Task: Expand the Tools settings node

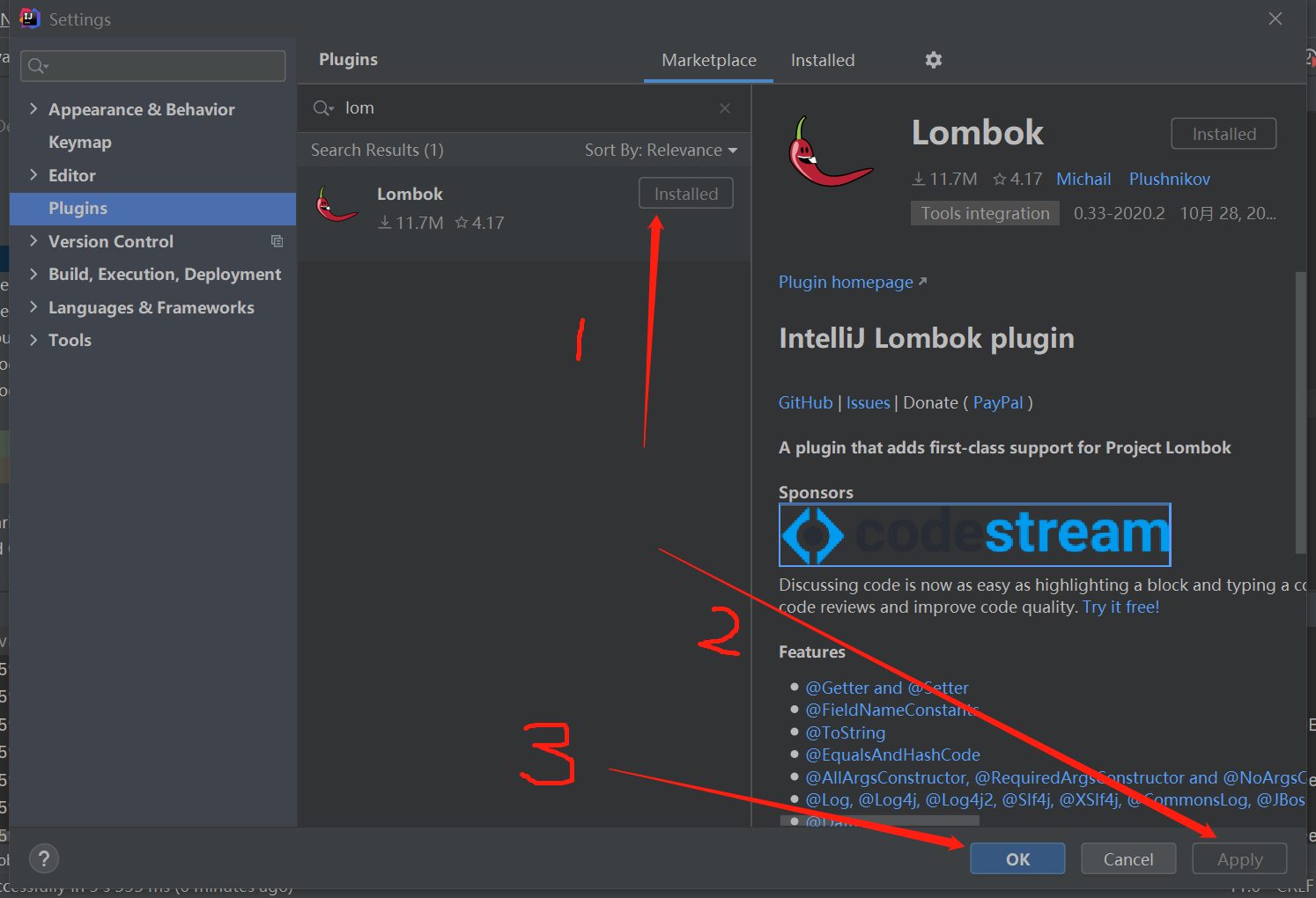Action: pos(33,340)
